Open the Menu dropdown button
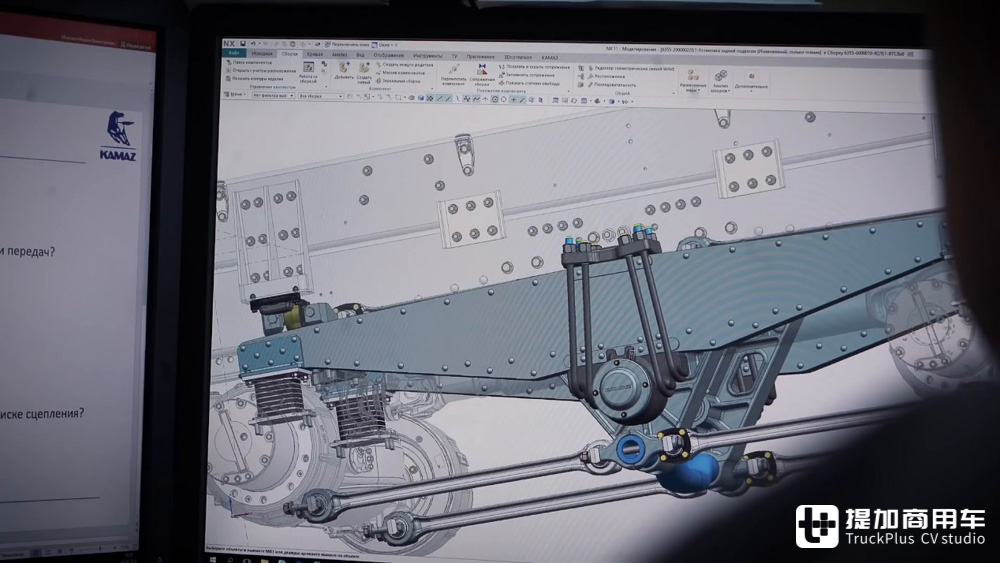This screenshot has height=563, width=1000. (236, 95)
